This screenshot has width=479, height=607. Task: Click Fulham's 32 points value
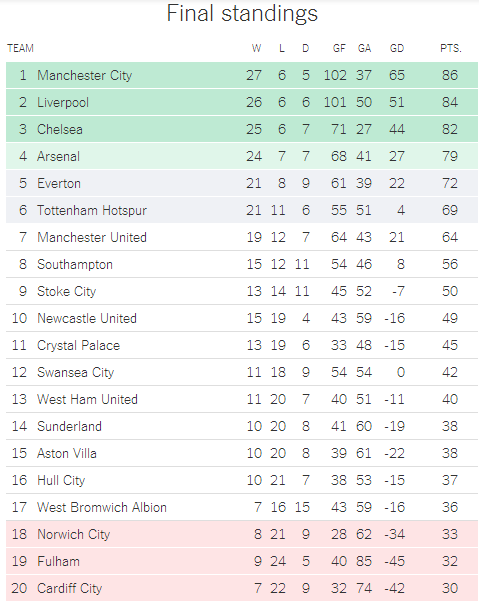coord(450,561)
